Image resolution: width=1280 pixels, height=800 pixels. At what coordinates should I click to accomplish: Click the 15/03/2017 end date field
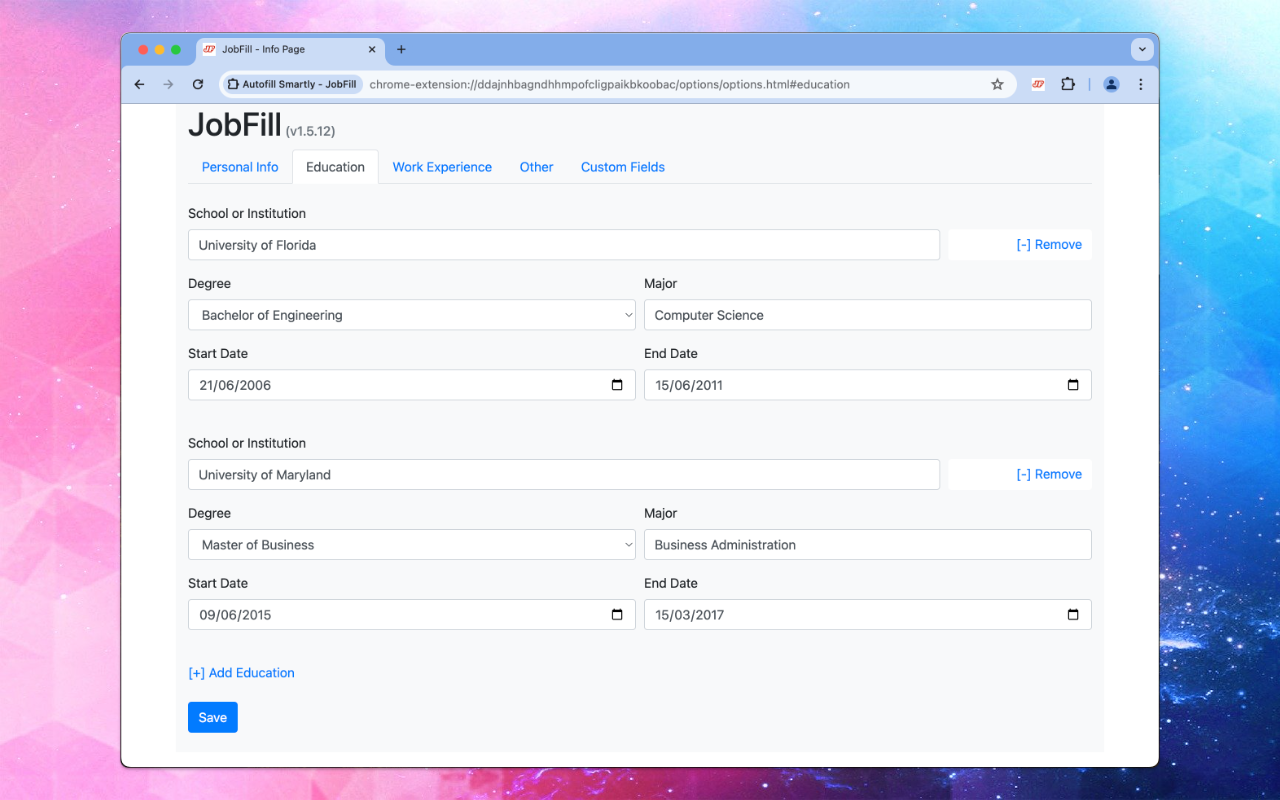tap(868, 615)
